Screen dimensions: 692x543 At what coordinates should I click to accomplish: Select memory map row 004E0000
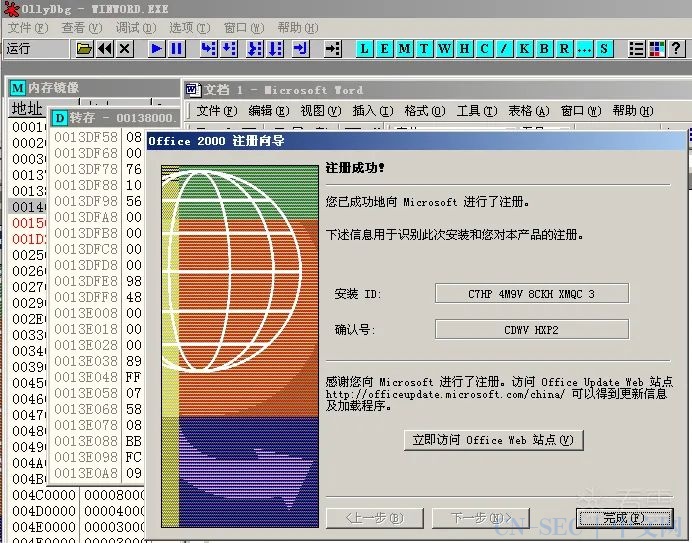[x=78, y=527]
